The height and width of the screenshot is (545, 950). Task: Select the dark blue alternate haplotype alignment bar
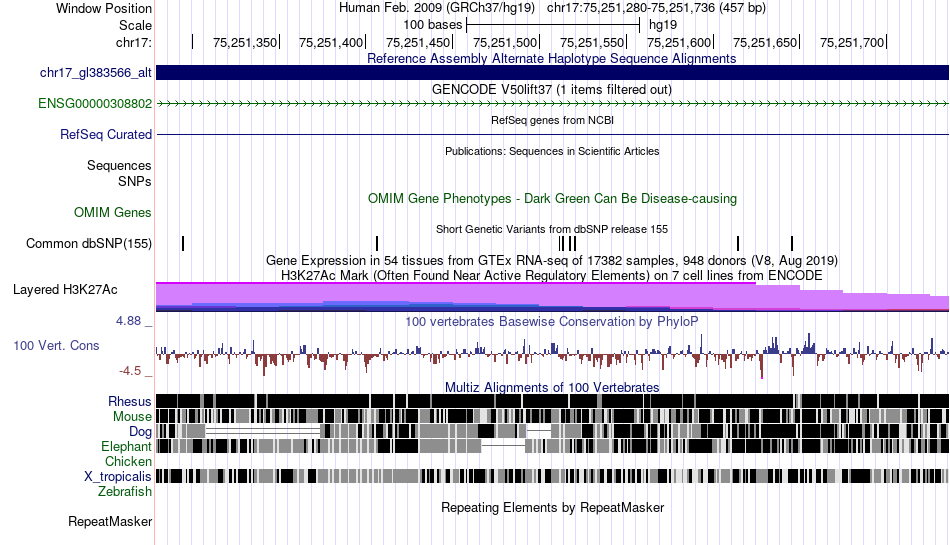point(553,73)
